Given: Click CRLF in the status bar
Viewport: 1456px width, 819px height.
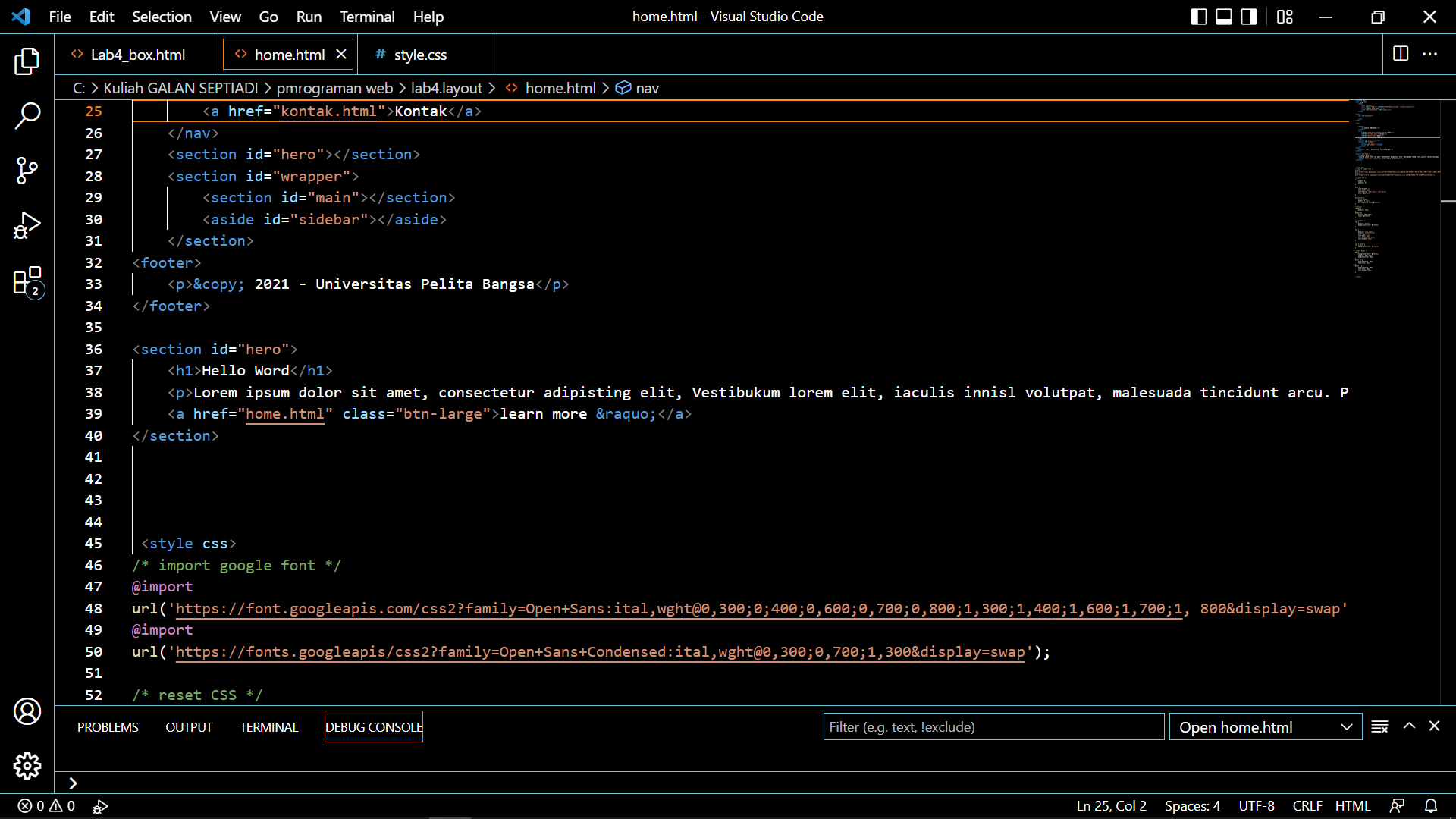Looking at the screenshot, I should (1307, 806).
